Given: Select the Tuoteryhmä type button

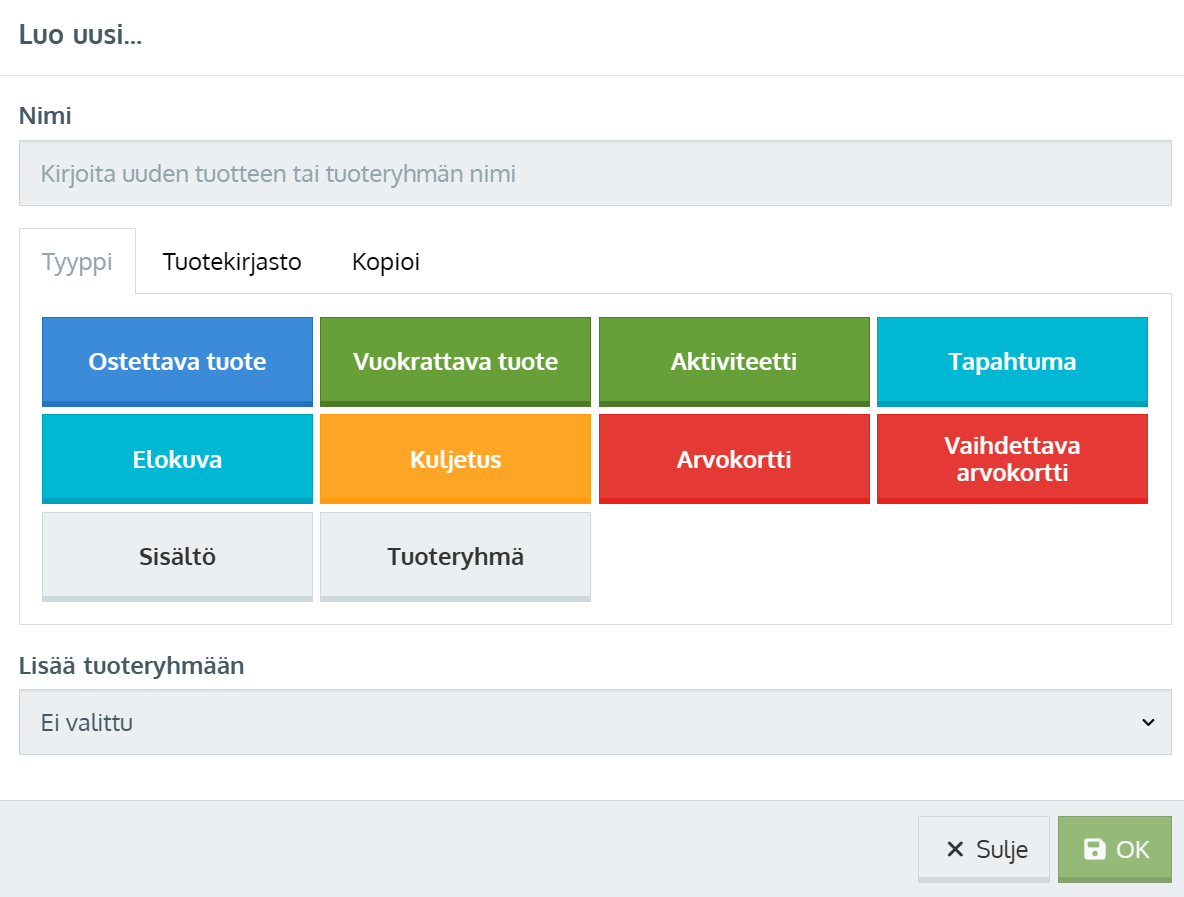Looking at the screenshot, I should click(x=455, y=557).
